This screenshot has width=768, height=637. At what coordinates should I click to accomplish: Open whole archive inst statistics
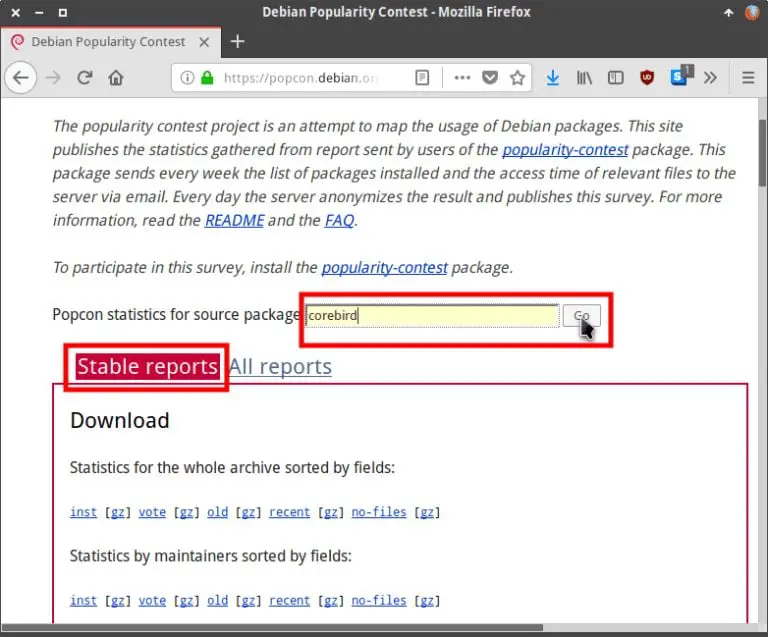tap(83, 512)
